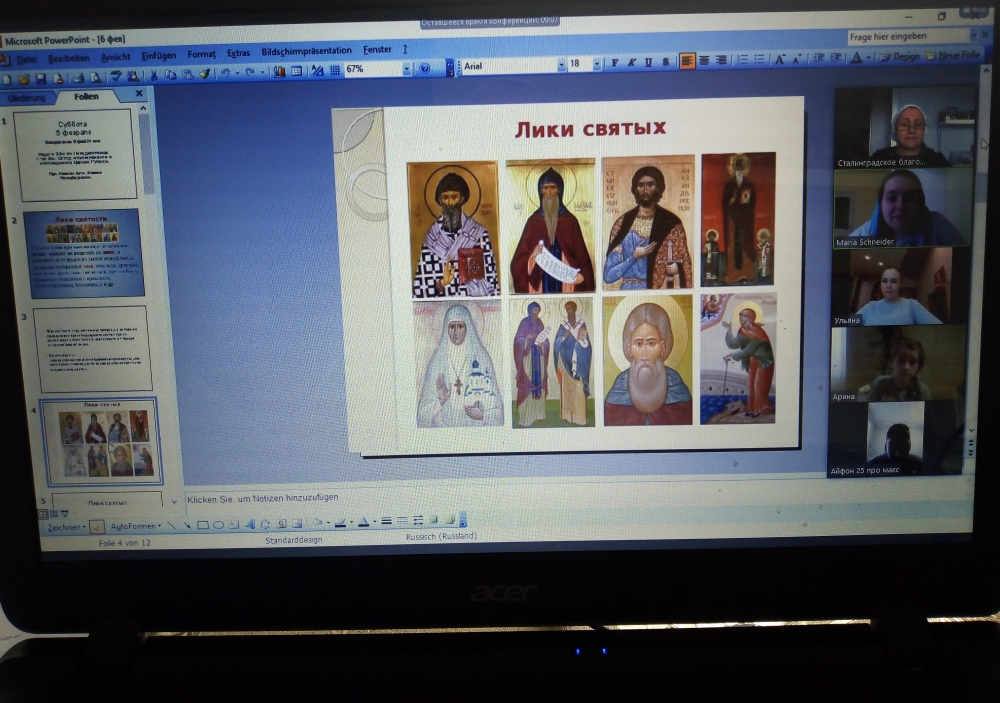
Task: Insert WordArt from drawing toolbar
Action: pyautogui.click(x=250, y=524)
